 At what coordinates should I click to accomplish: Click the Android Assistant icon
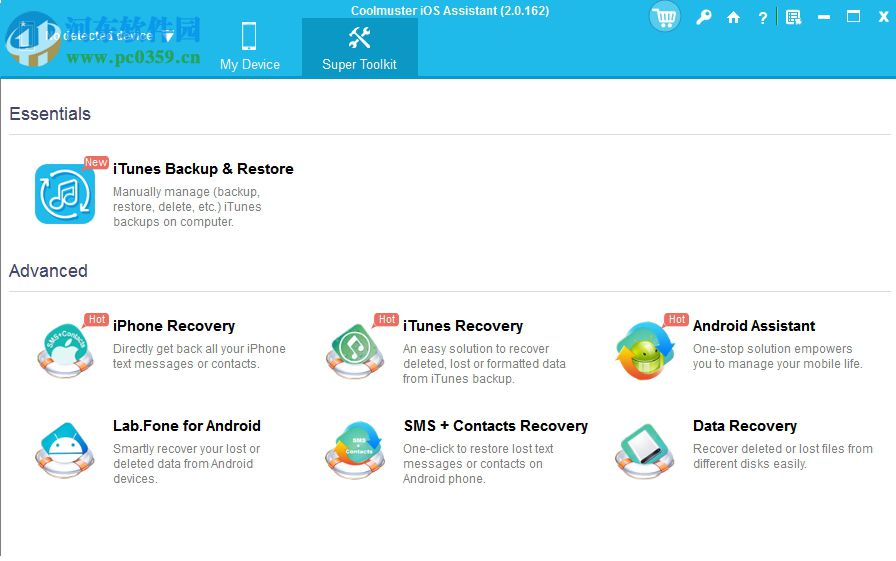[x=645, y=350]
